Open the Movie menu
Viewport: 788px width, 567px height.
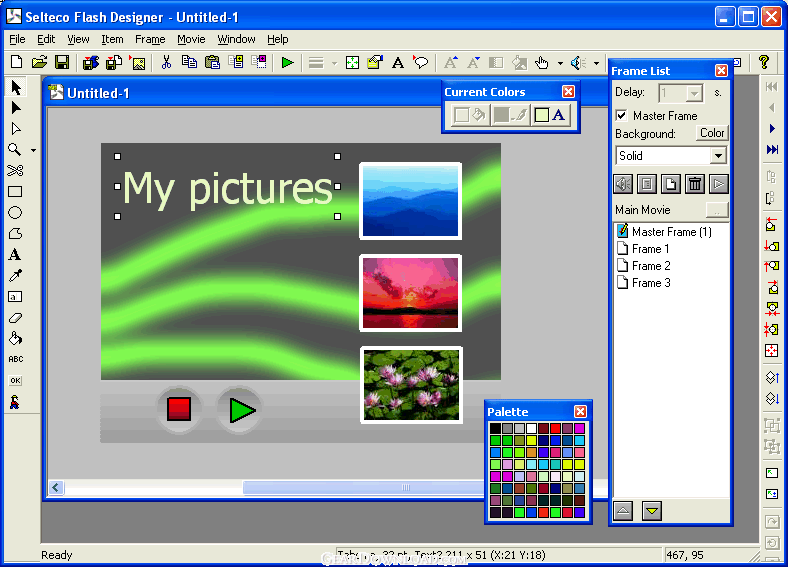(191, 39)
